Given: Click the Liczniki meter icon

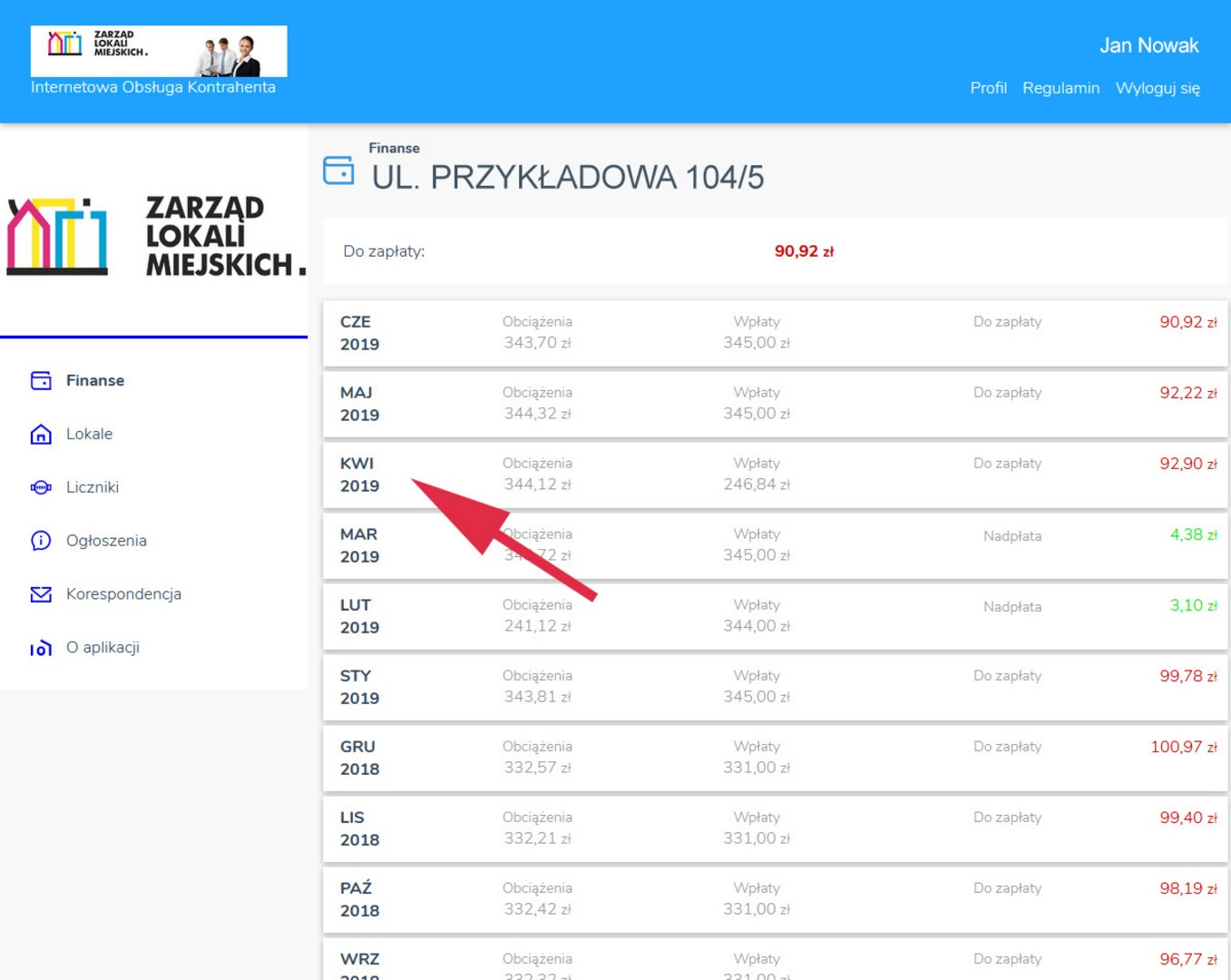Looking at the screenshot, I should click(x=41, y=488).
